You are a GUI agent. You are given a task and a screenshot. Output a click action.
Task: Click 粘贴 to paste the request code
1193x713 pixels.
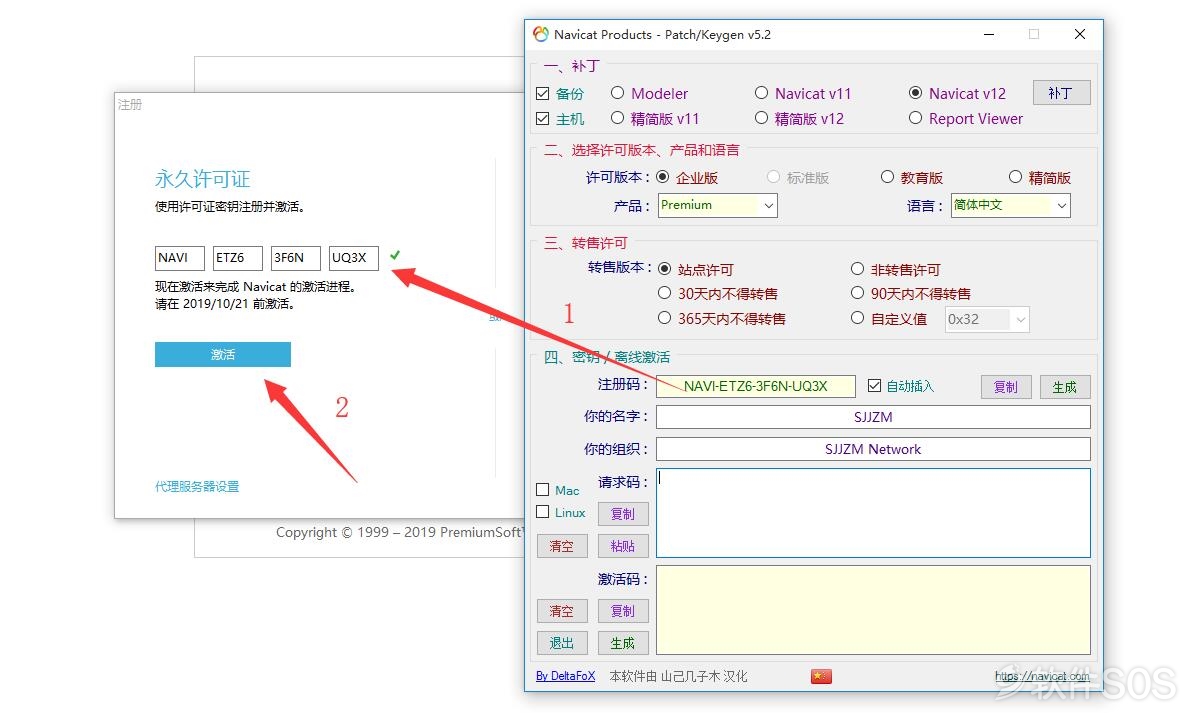[x=623, y=546]
